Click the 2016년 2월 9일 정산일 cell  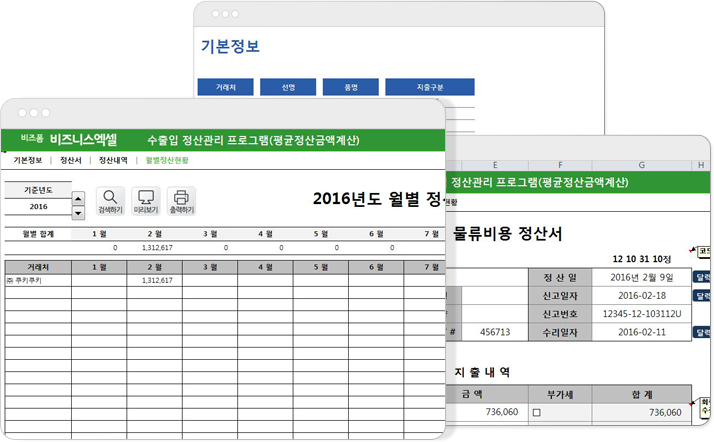(642, 277)
